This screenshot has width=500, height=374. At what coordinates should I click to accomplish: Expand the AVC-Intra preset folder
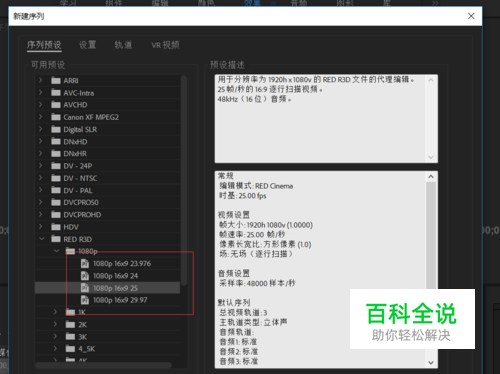[x=41, y=92]
